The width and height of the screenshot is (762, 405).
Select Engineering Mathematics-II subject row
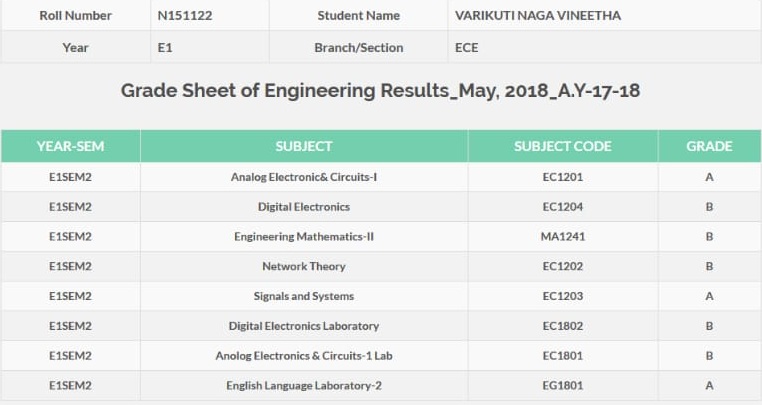381,237
